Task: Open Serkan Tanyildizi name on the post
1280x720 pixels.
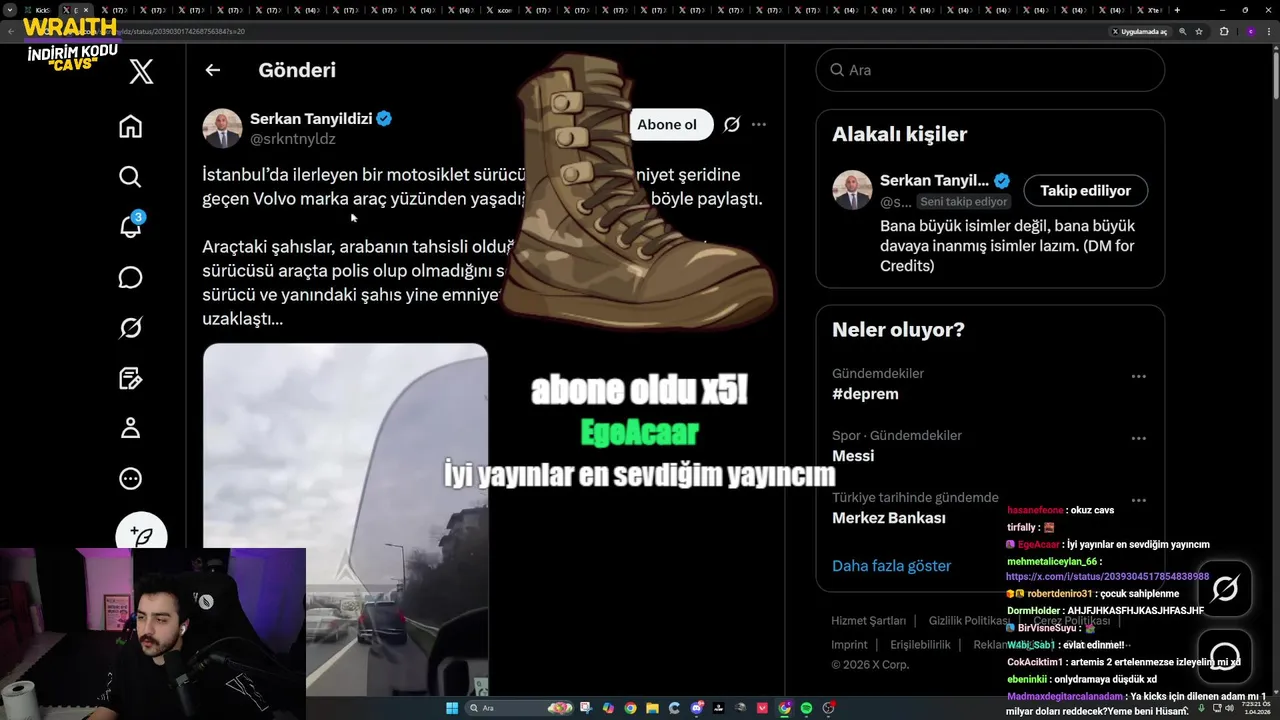Action: point(311,118)
